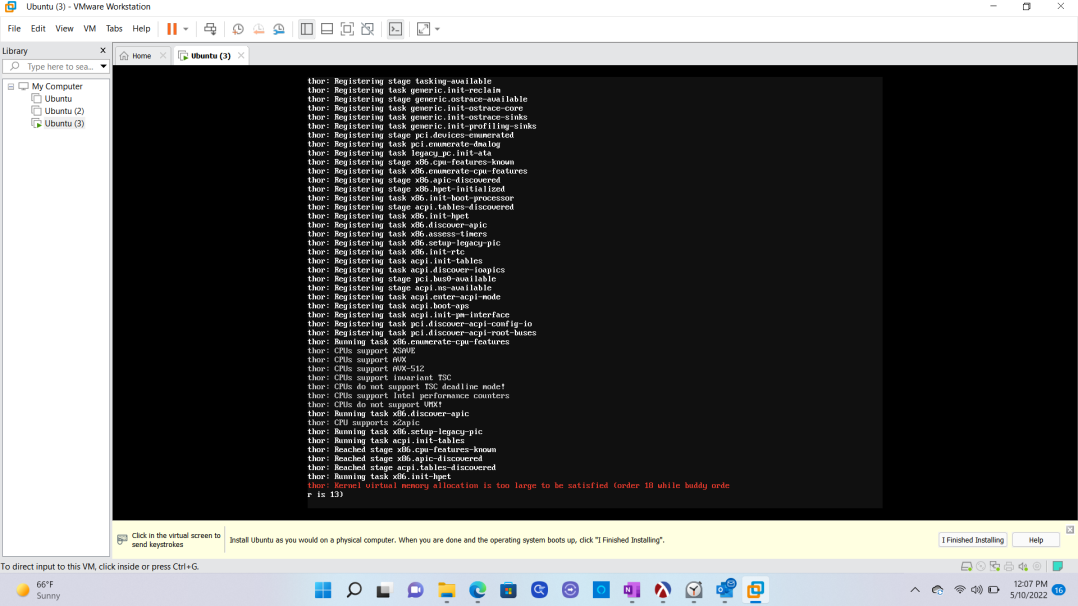The height and width of the screenshot is (606, 1078).
Task: Dismiss the yellow install hint bar
Action: (1070, 530)
